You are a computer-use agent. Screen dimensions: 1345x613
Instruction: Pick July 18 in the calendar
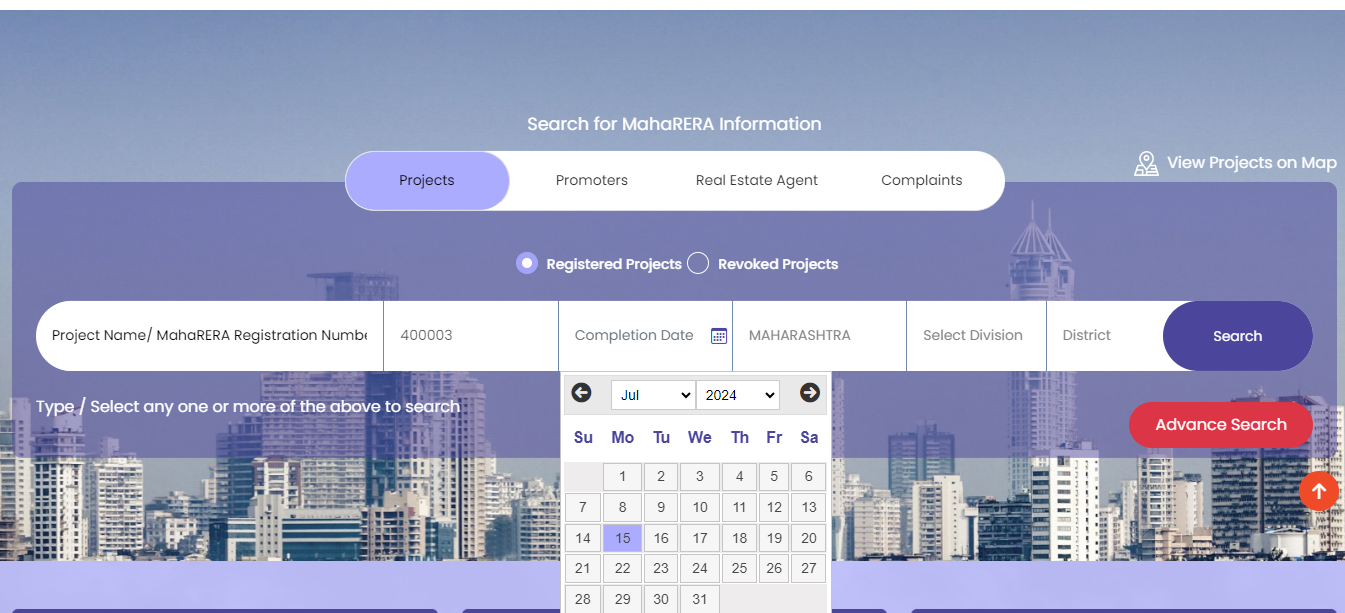(739, 539)
